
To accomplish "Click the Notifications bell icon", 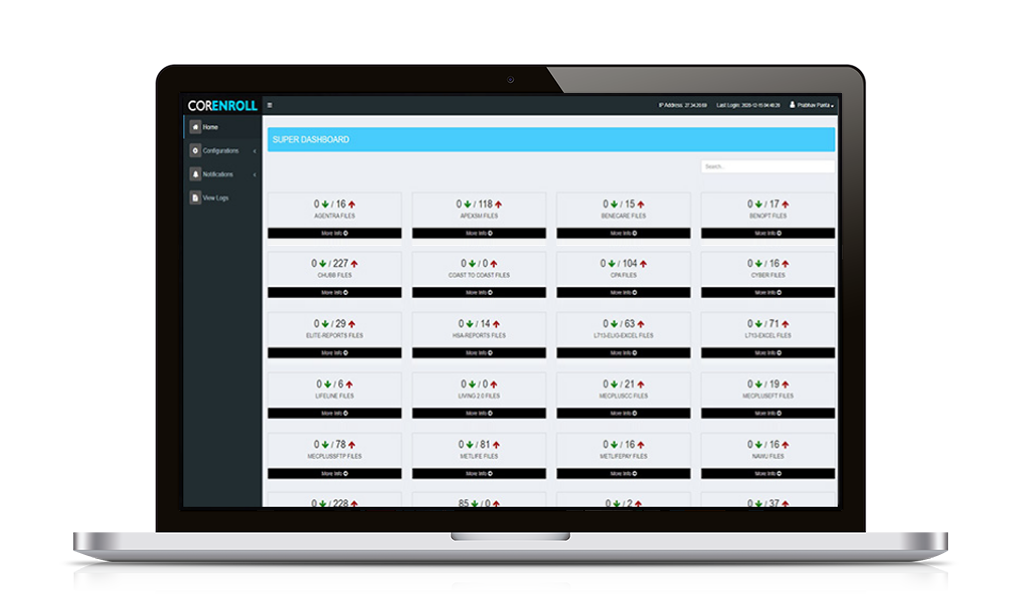I will click(x=195, y=174).
